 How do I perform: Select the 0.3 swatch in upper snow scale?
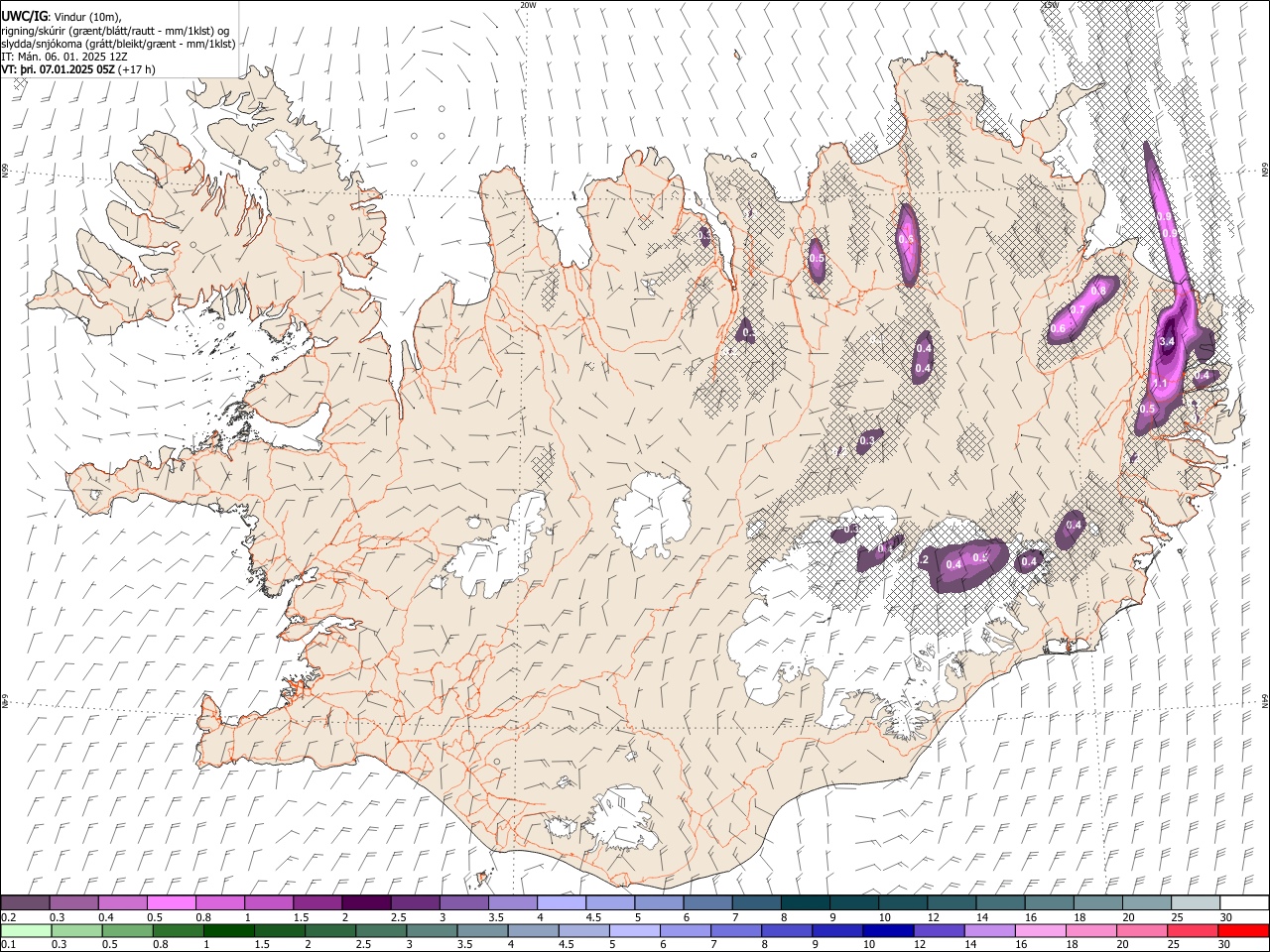point(73,902)
